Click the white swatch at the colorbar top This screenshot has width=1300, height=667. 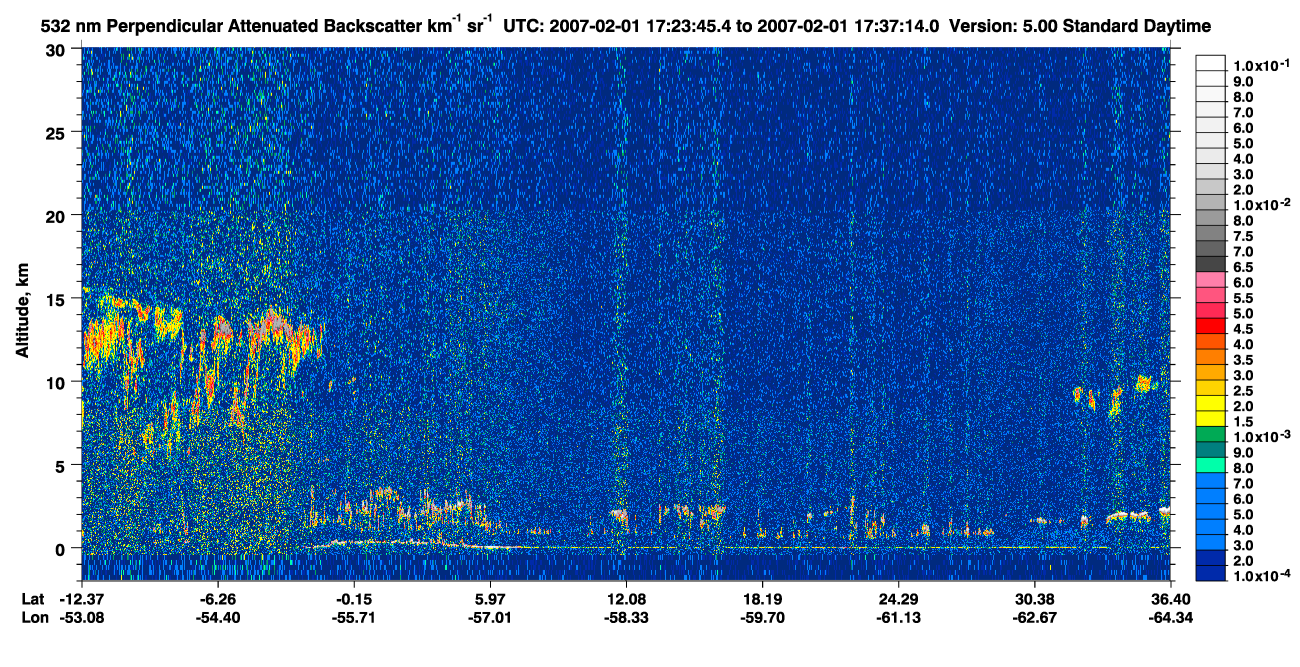point(1211,63)
